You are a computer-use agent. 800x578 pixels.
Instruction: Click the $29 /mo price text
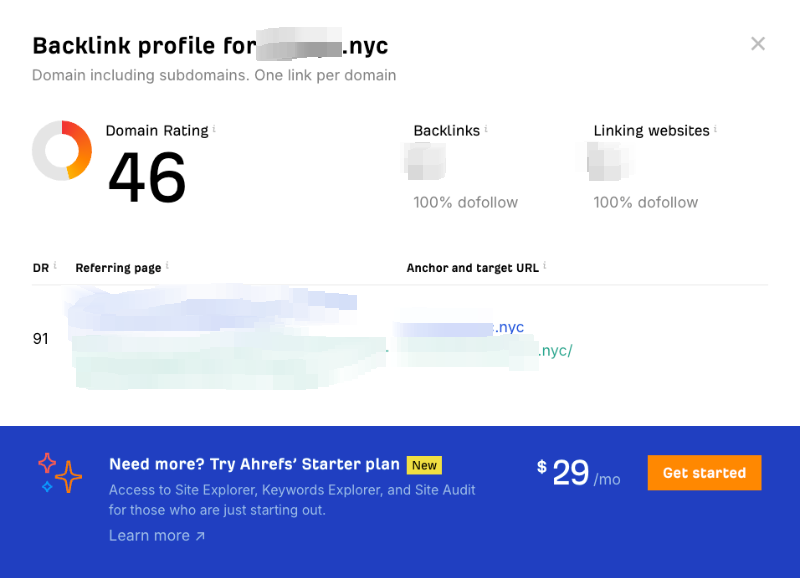pyautogui.click(x=579, y=472)
